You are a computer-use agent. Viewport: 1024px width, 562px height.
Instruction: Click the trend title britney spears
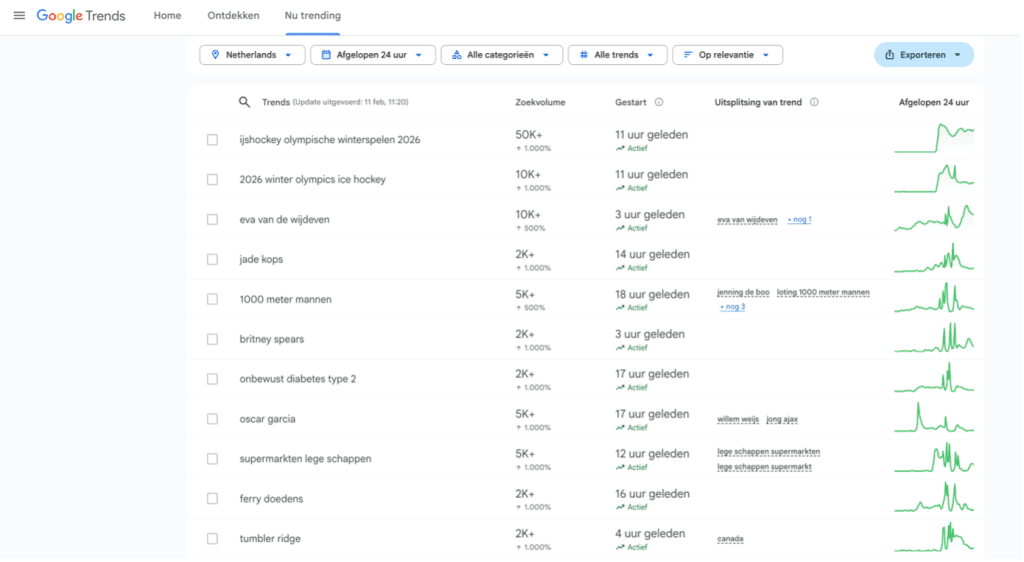pyautogui.click(x=272, y=339)
